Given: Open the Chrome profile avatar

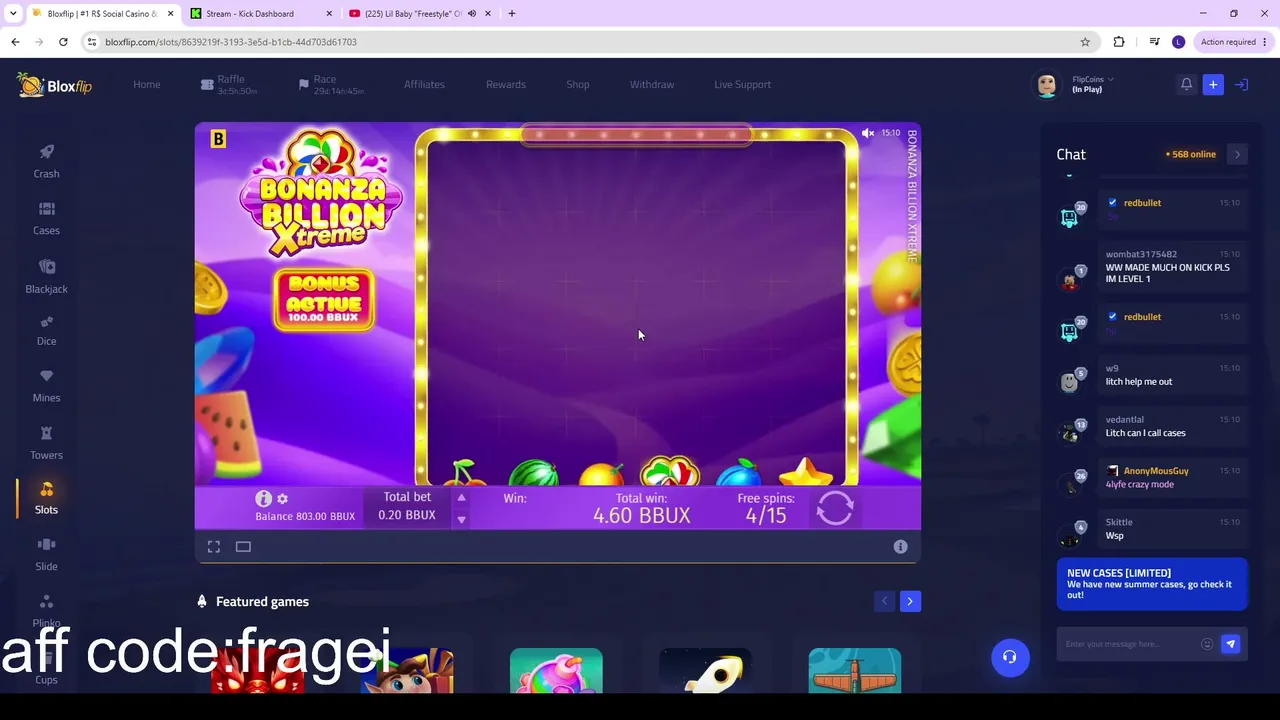Looking at the screenshot, I should [x=1178, y=42].
